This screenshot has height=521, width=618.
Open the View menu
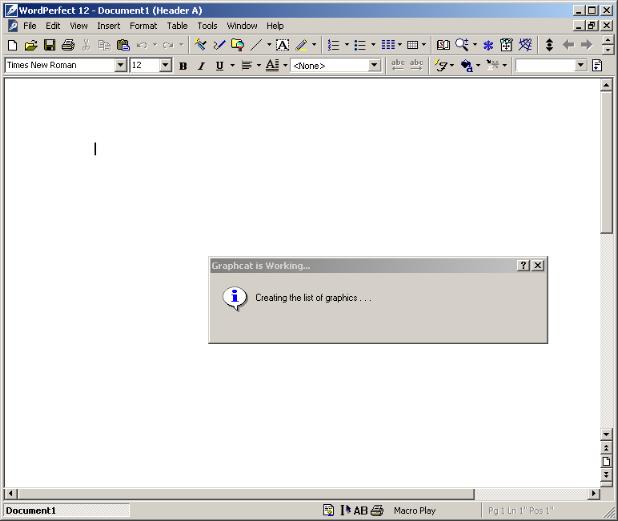pos(78,26)
